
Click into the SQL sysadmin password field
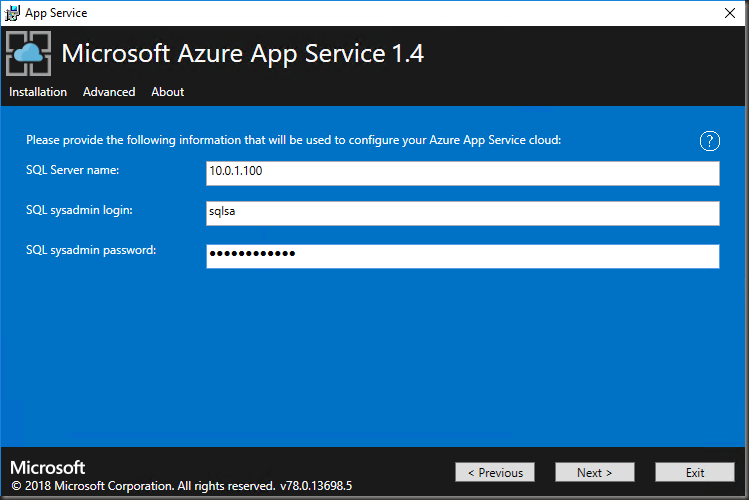click(x=462, y=256)
